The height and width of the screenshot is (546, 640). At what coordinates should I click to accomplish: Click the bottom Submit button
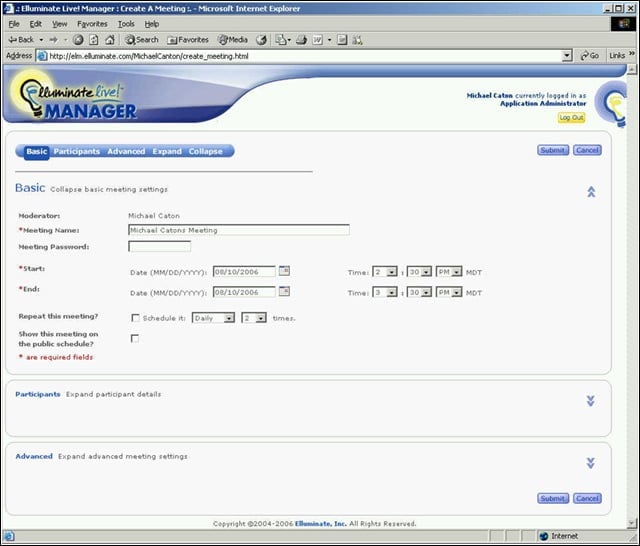553,498
